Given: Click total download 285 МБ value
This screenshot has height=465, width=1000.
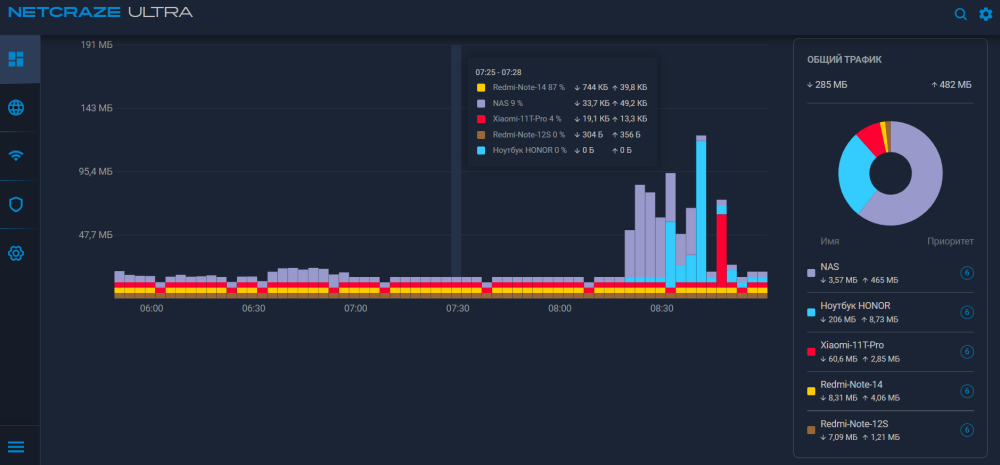Looking at the screenshot, I should (x=827, y=84).
